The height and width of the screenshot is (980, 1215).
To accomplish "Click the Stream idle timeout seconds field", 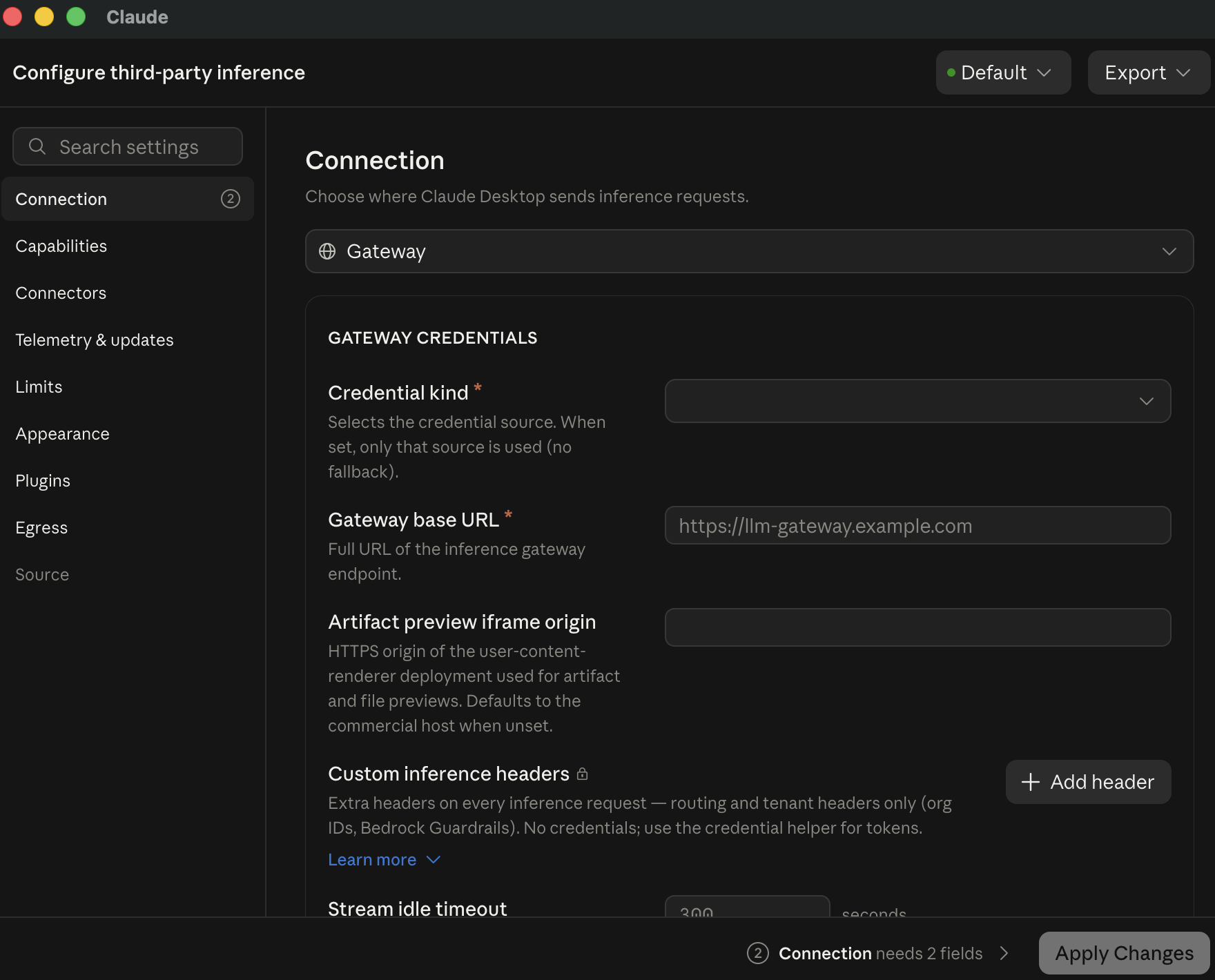I will (x=748, y=907).
